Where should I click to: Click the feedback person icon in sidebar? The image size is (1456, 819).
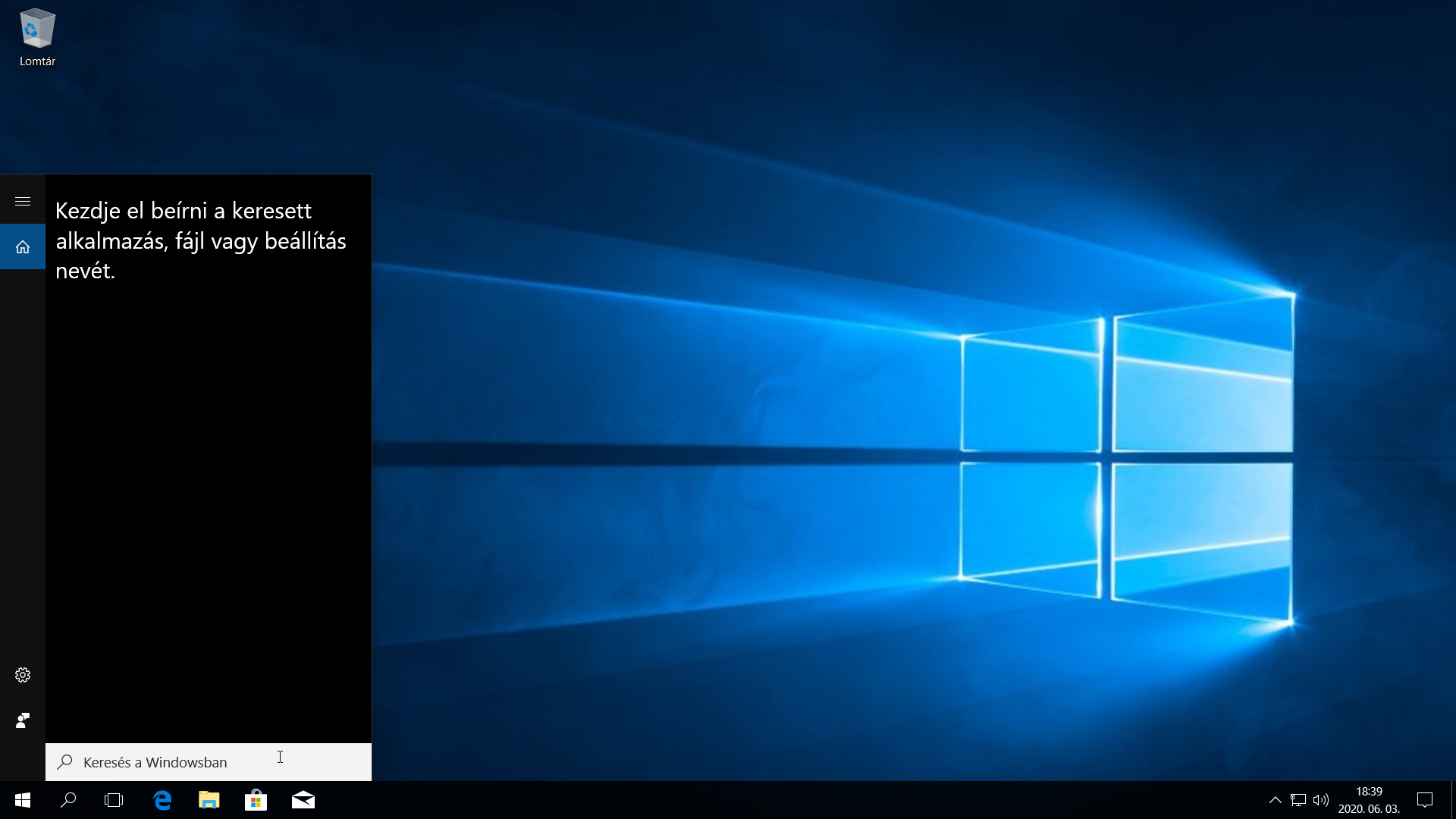pyautogui.click(x=23, y=720)
